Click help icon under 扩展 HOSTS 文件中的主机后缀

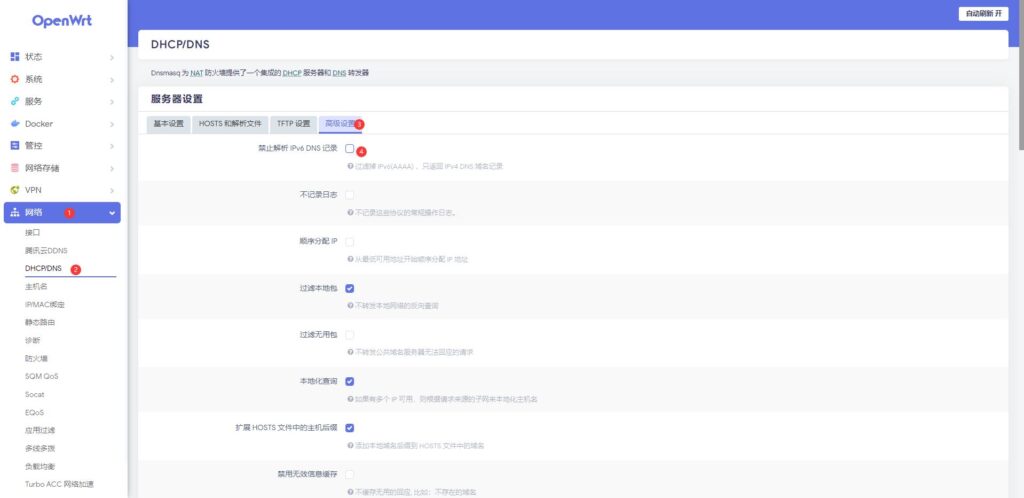click(x=350, y=445)
